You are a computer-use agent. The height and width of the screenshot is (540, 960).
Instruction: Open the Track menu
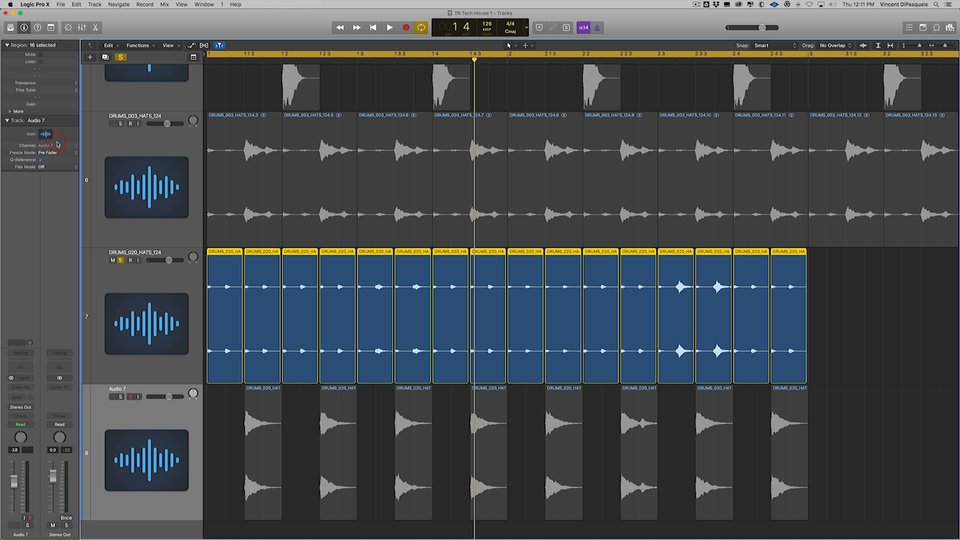pos(94,4)
